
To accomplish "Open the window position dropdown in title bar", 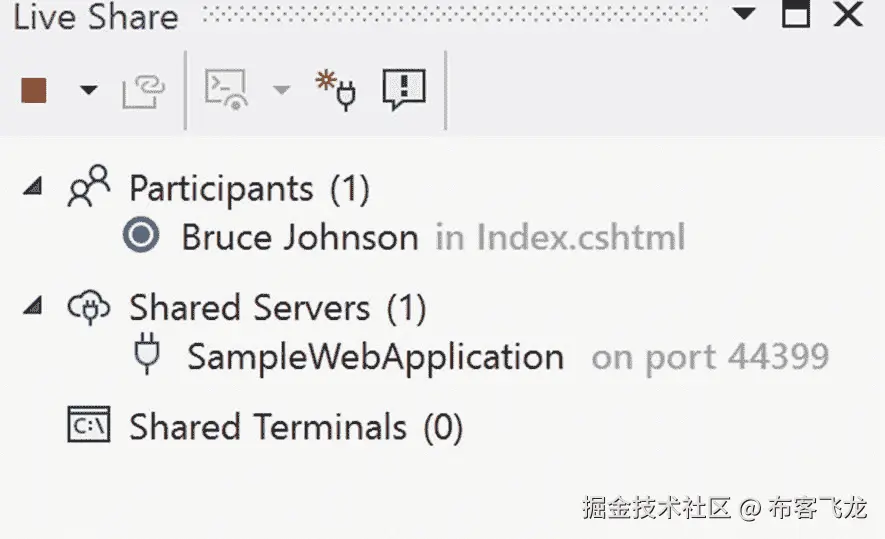I will point(744,15).
